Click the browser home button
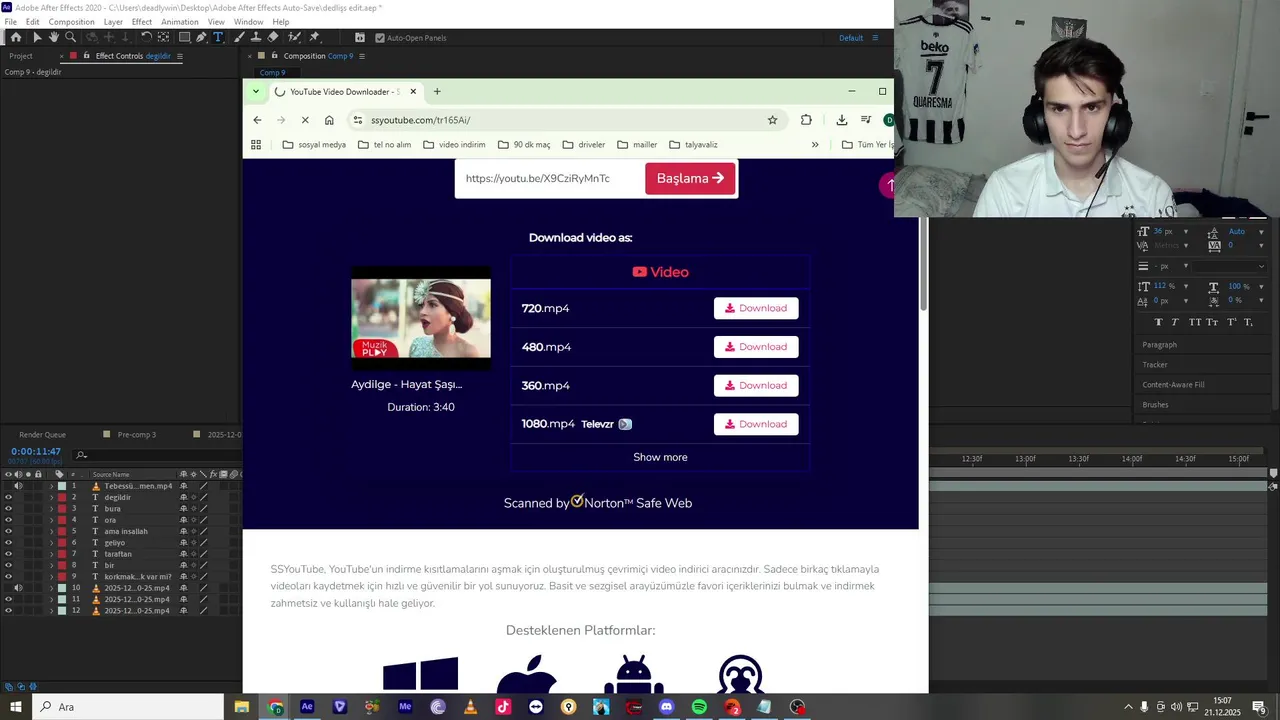Screen dimensions: 1280x720 pos(329,120)
